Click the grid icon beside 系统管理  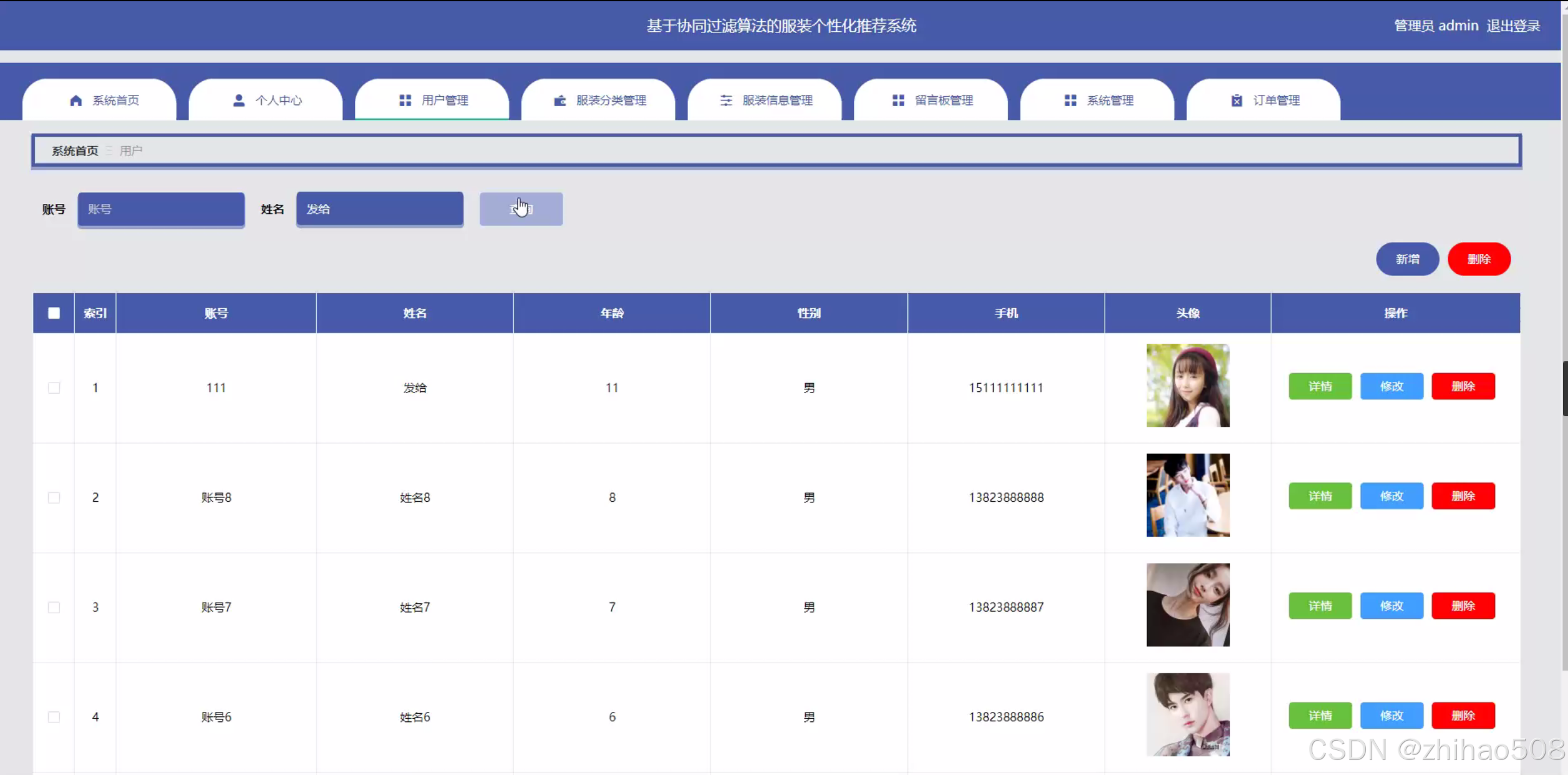(1070, 100)
